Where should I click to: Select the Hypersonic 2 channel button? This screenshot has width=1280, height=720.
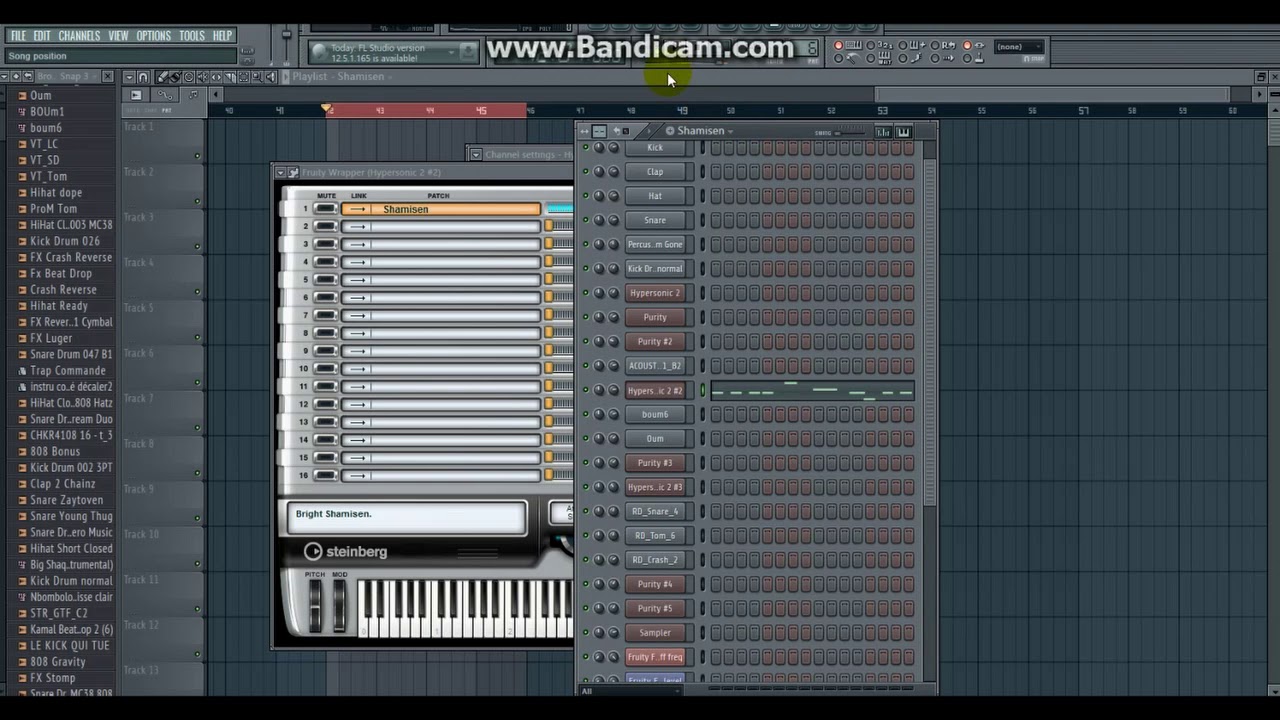tap(655, 293)
